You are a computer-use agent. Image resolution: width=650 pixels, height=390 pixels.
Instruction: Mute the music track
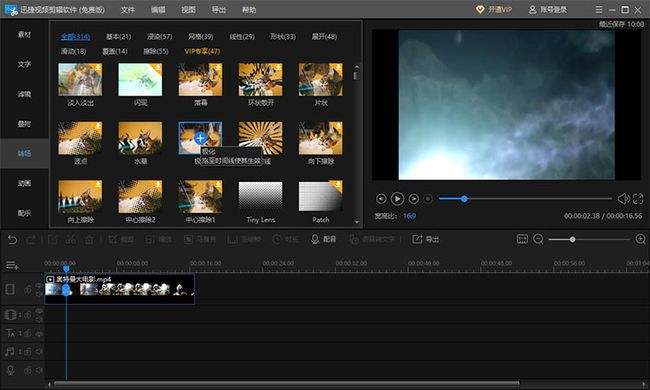pyautogui.click(x=39, y=351)
